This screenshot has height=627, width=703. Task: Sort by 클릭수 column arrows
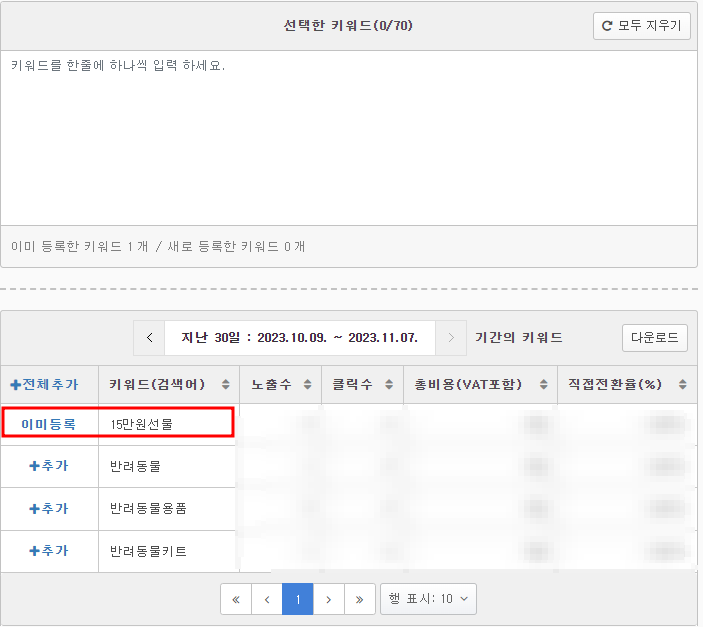pos(389,384)
